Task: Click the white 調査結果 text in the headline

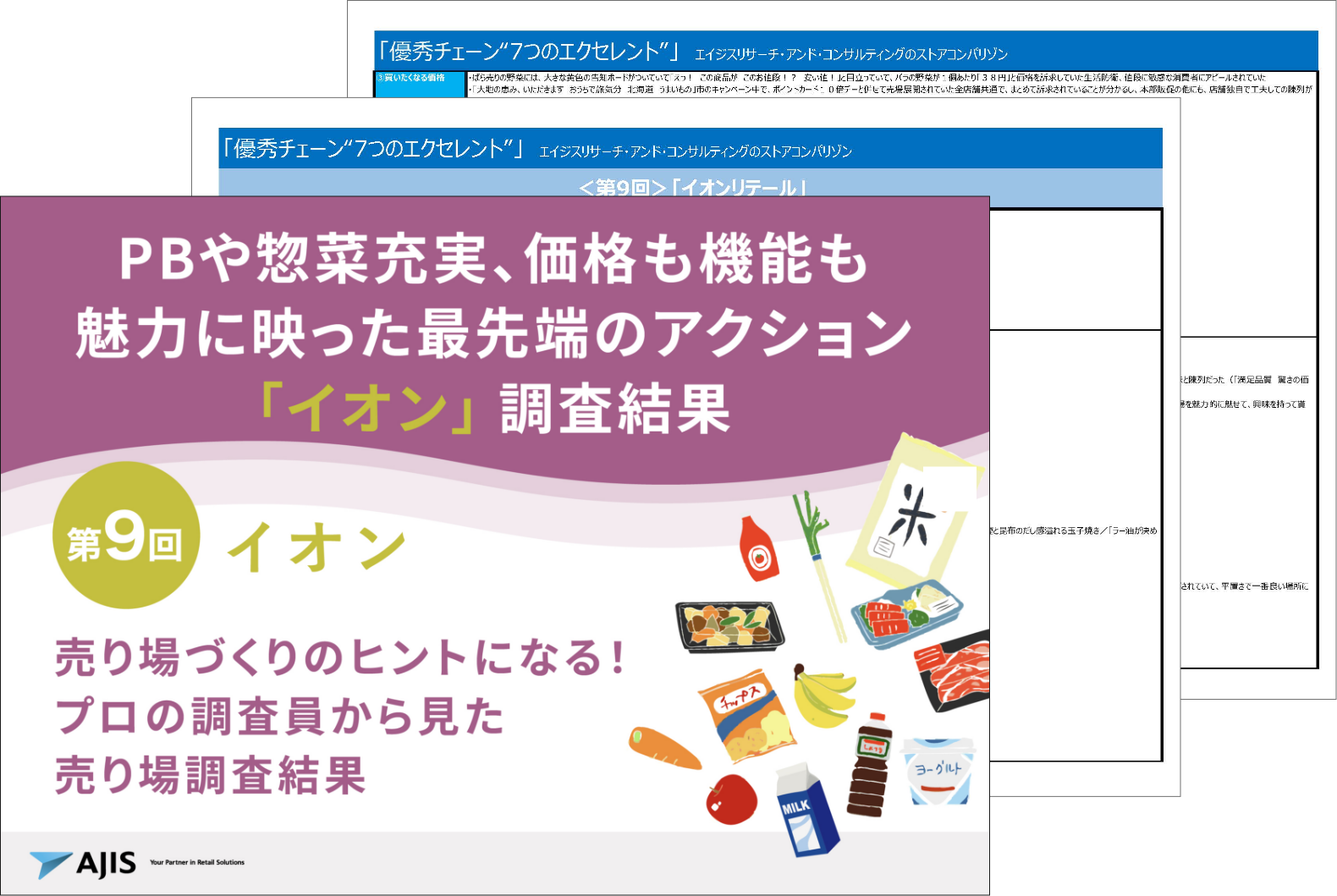Action: tap(614, 409)
